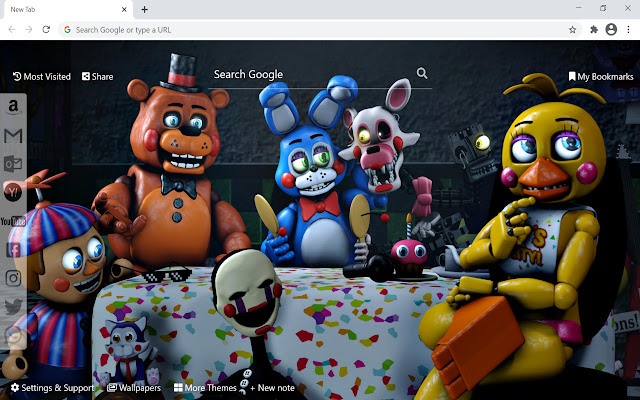Reload the page

tap(46, 29)
